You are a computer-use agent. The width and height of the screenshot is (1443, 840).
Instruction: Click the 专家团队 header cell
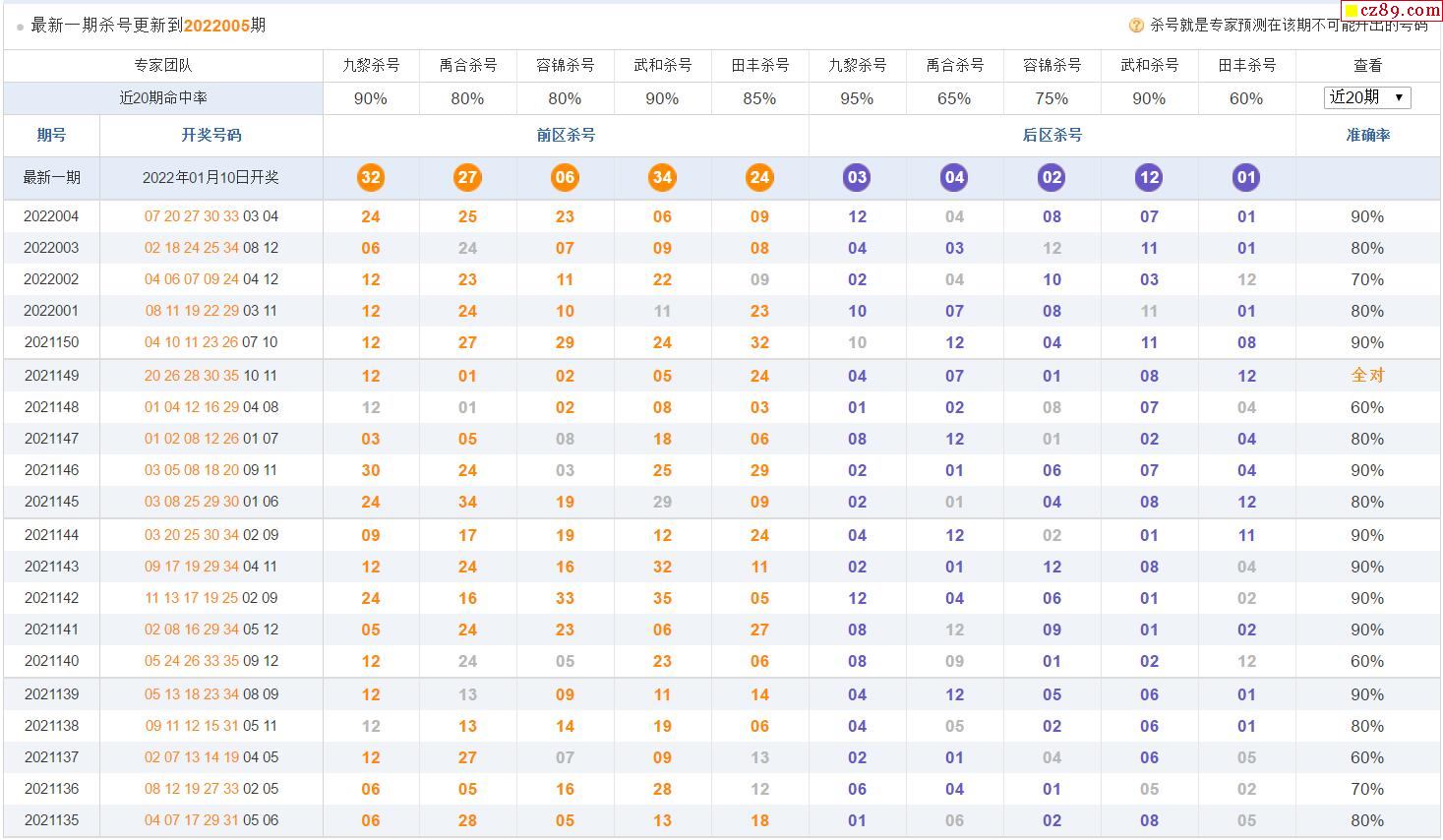(x=163, y=66)
